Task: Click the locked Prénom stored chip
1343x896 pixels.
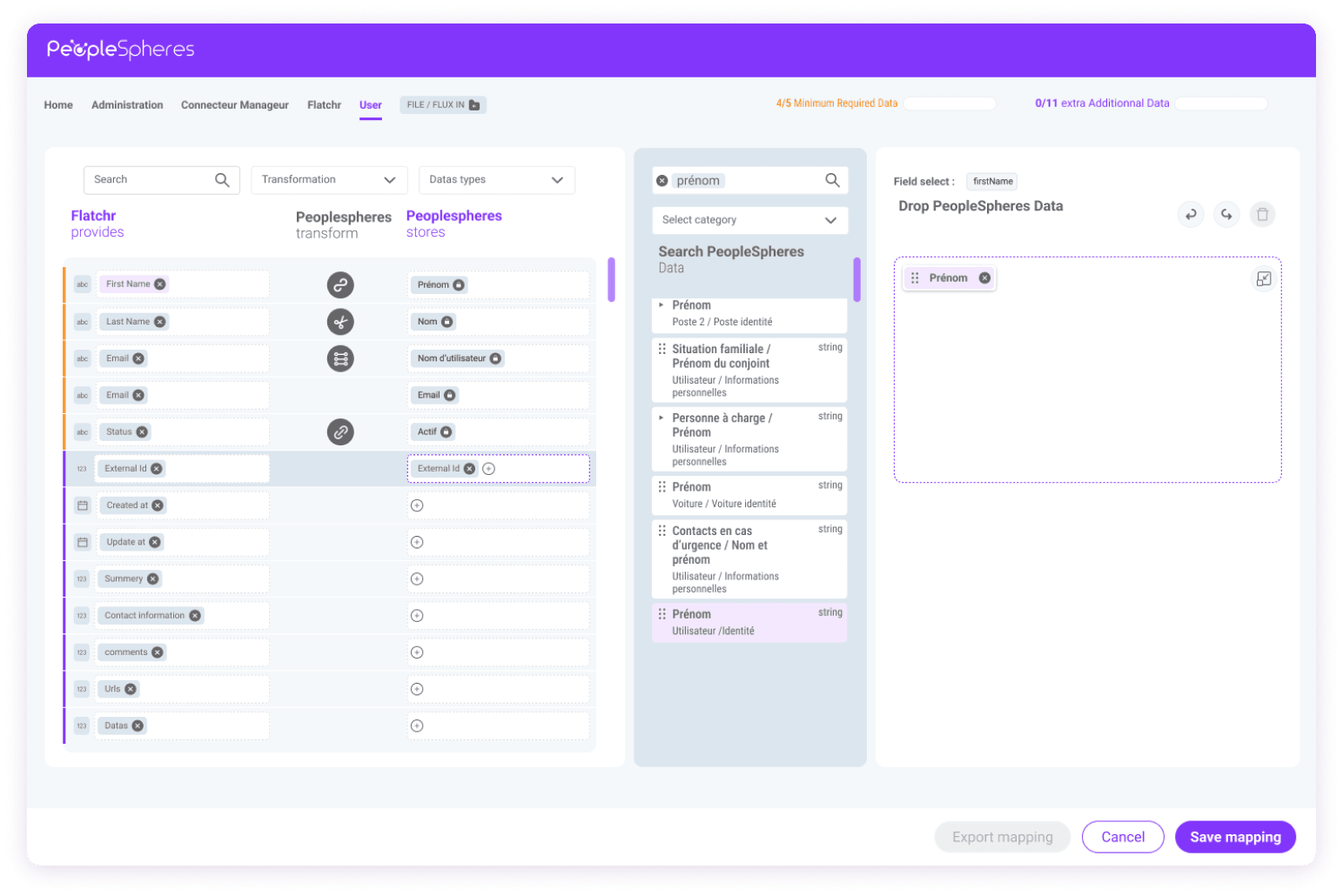Action: click(x=440, y=285)
